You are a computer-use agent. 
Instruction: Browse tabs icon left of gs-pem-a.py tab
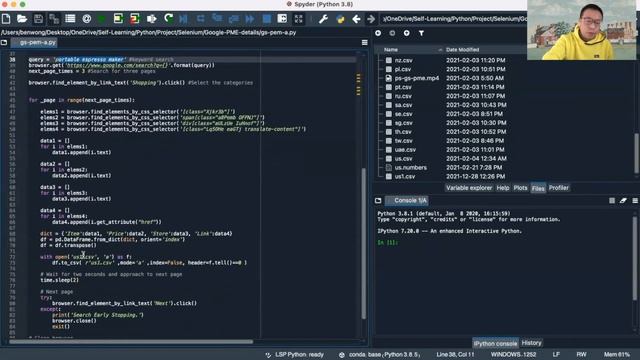(4, 42)
